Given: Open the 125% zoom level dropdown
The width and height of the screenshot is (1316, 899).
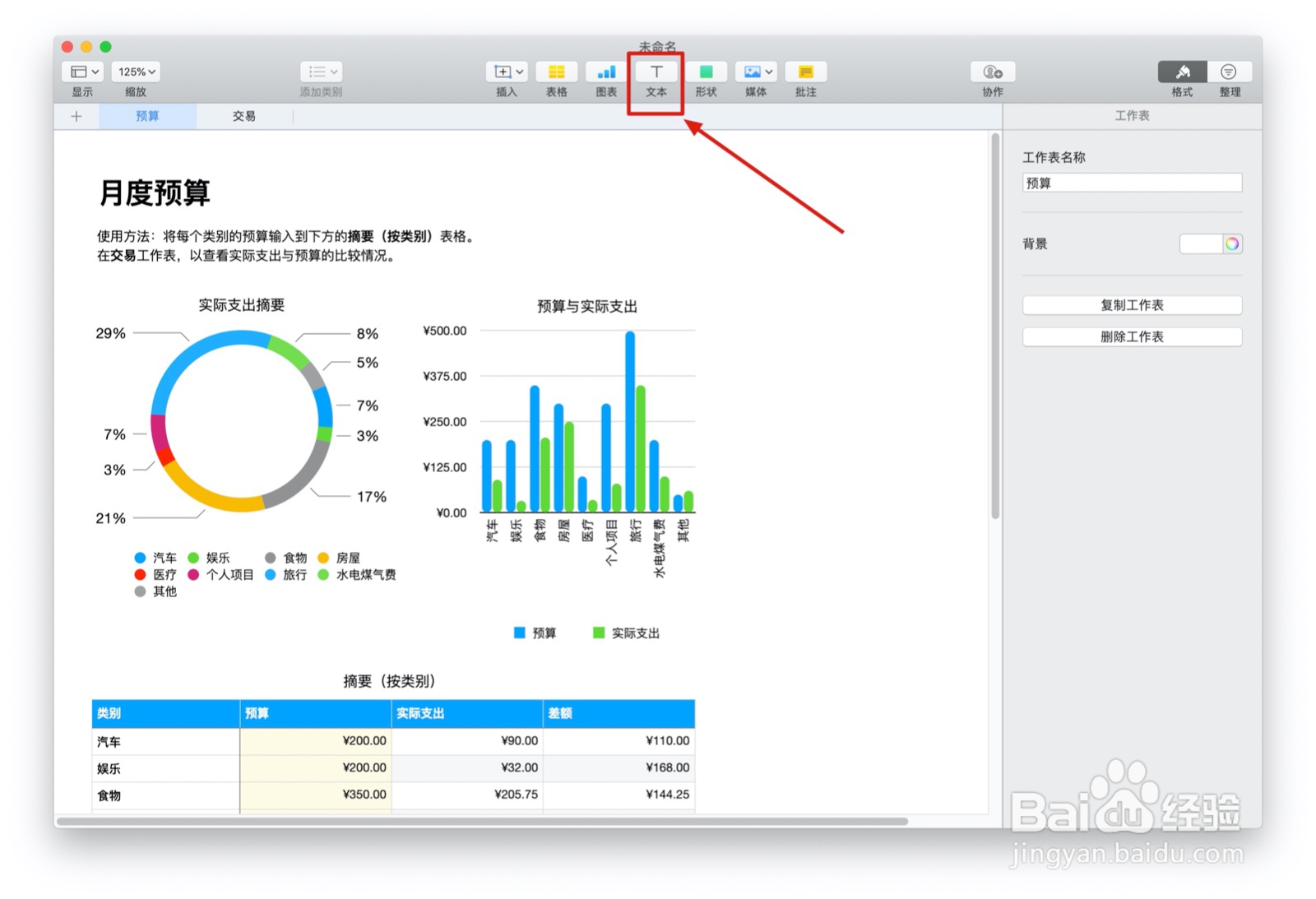Looking at the screenshot, I should 134,72.
